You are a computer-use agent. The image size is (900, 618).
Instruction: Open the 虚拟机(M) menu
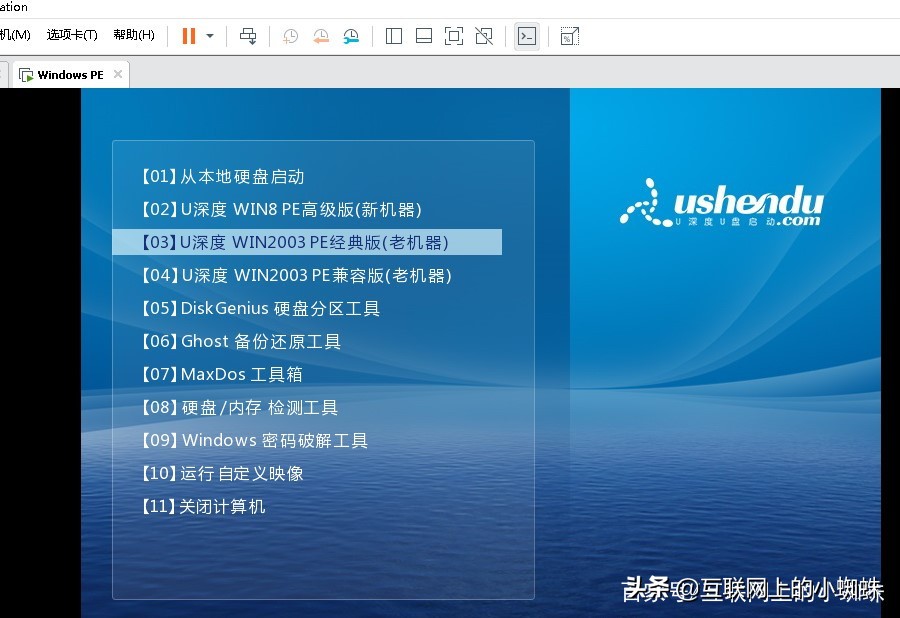pos(15,33)
